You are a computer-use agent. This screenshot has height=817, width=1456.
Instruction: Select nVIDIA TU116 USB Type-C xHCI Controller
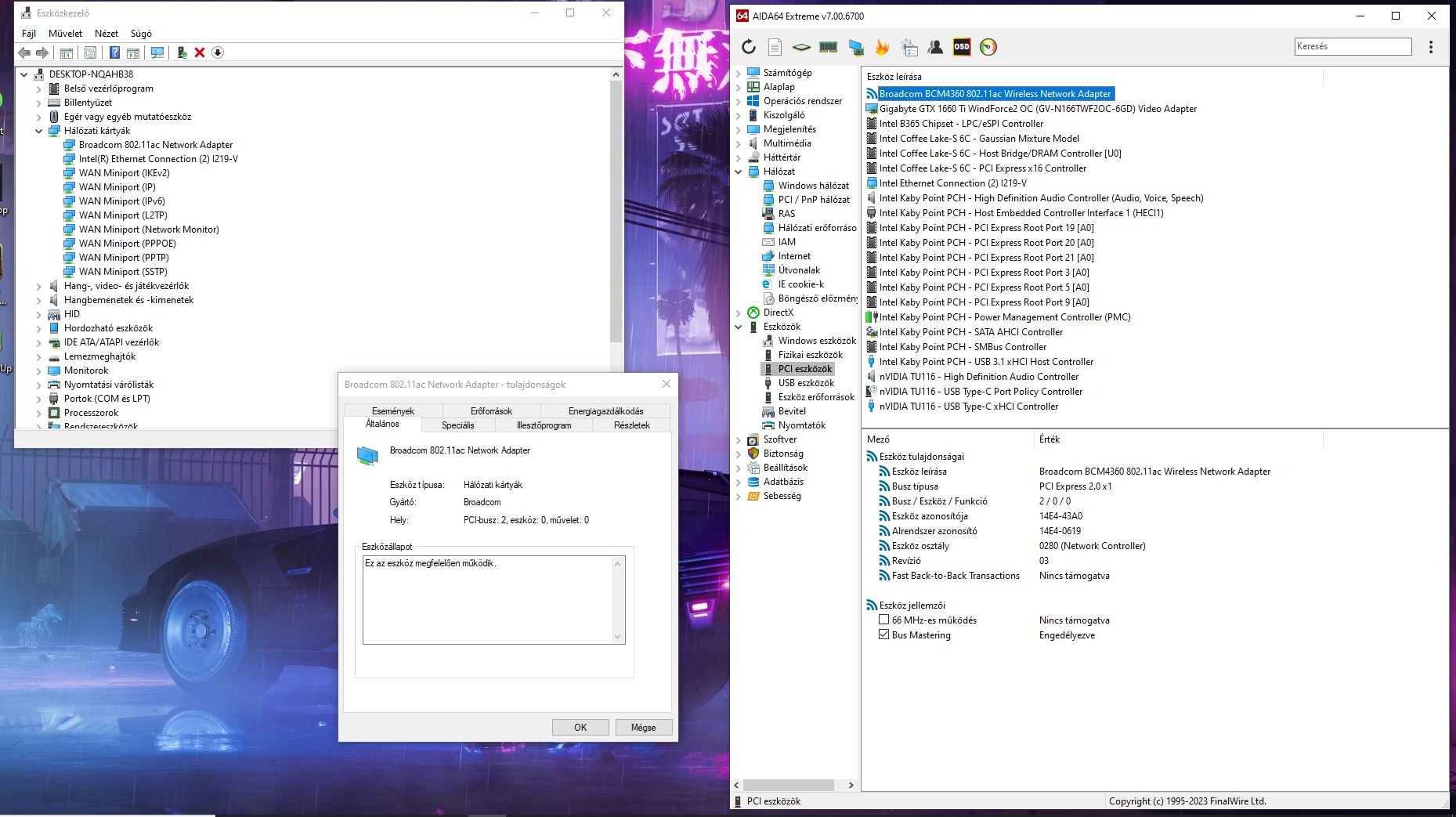(963, 407)
